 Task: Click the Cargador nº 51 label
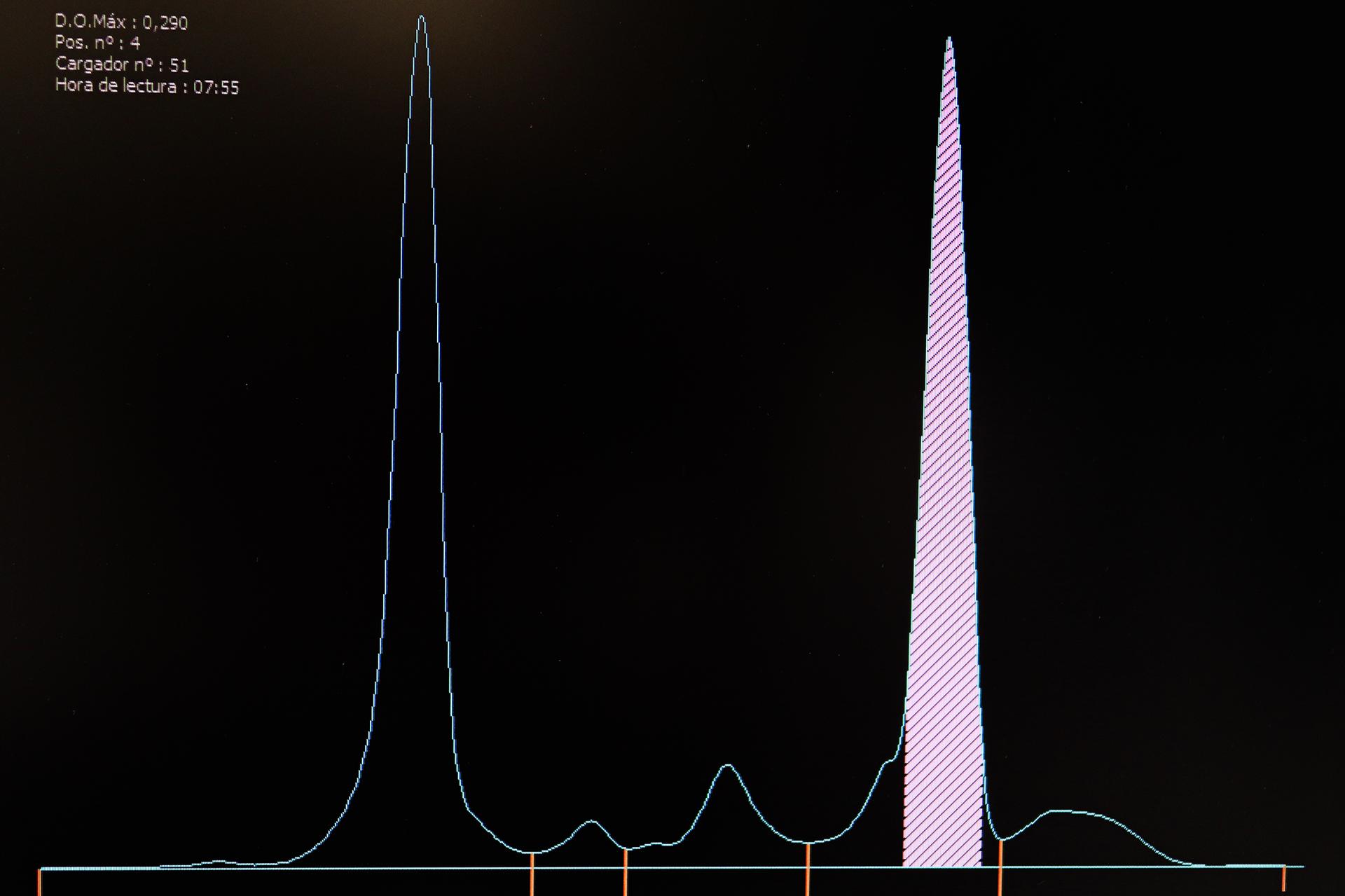pyautogui.click(x=122, y=64)
